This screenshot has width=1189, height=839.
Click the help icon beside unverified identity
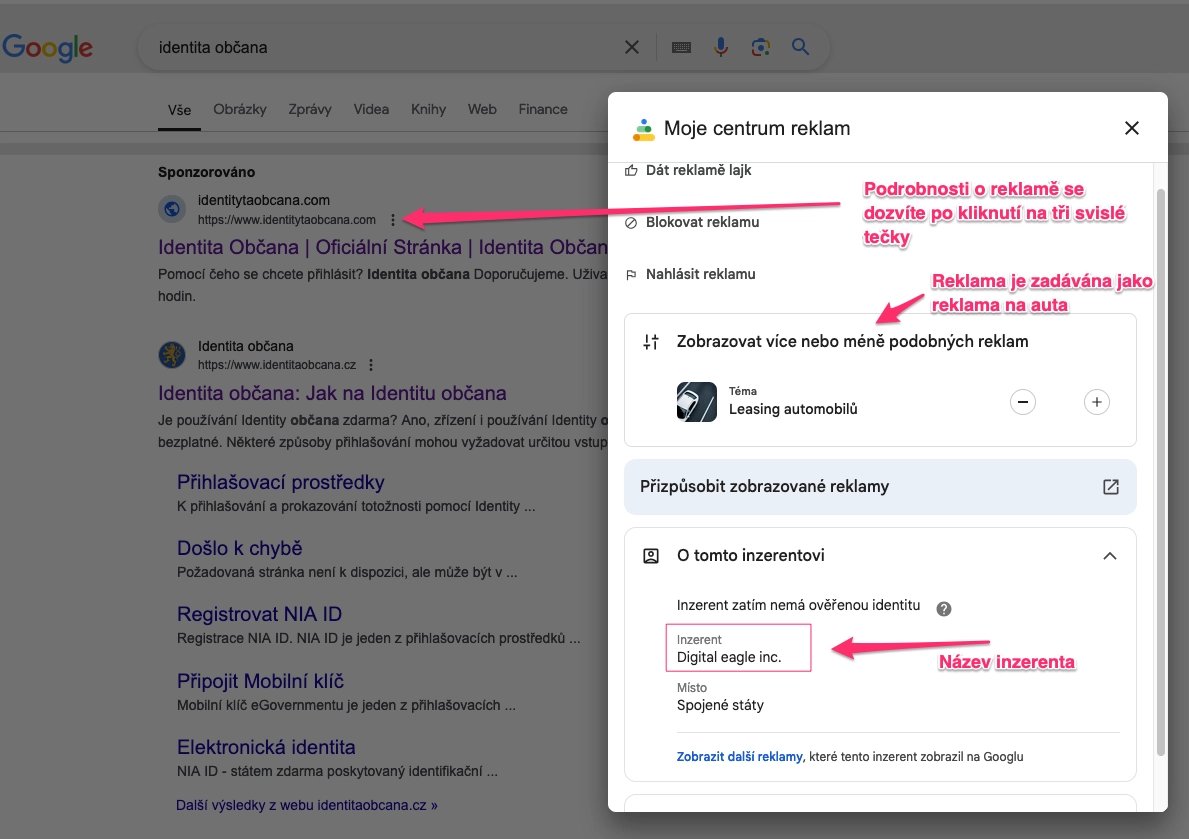click(x=943, y=608)
